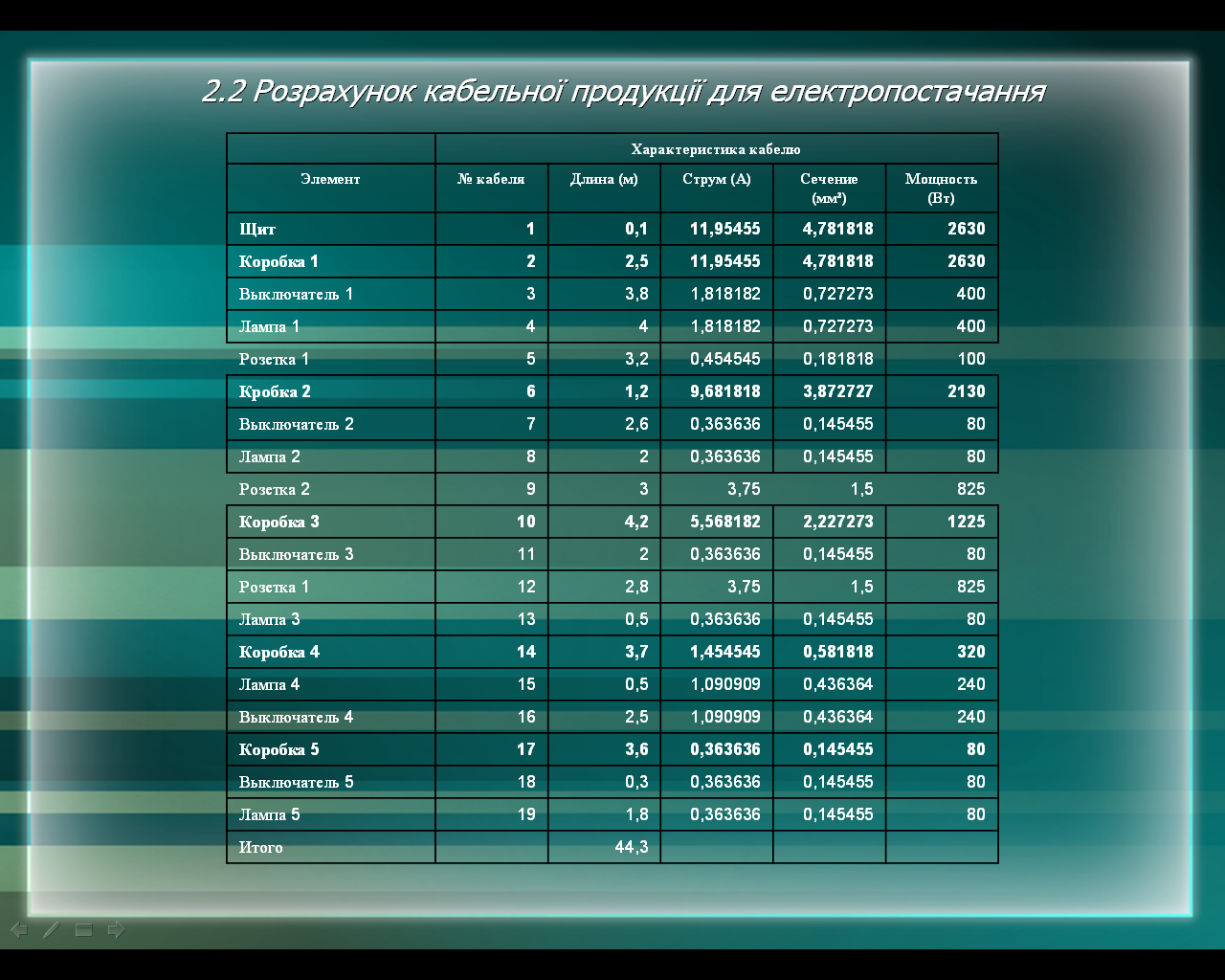The image size is (1225, 980).
Task: Select the "Выключатель 3" row label
Action: click(296, 555)
